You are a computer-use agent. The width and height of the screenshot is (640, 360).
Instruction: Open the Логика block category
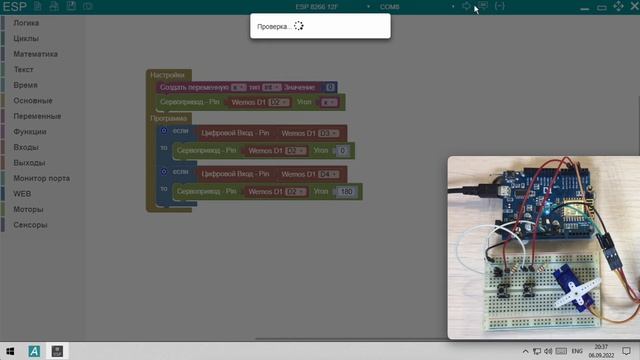coord(26,23)
